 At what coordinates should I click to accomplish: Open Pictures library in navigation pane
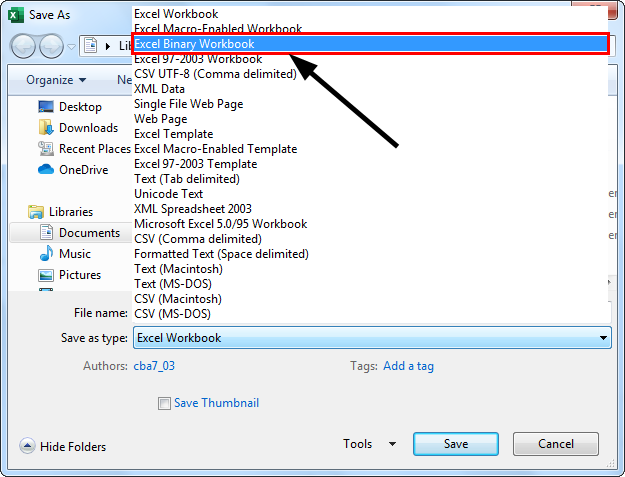point(80,275)
